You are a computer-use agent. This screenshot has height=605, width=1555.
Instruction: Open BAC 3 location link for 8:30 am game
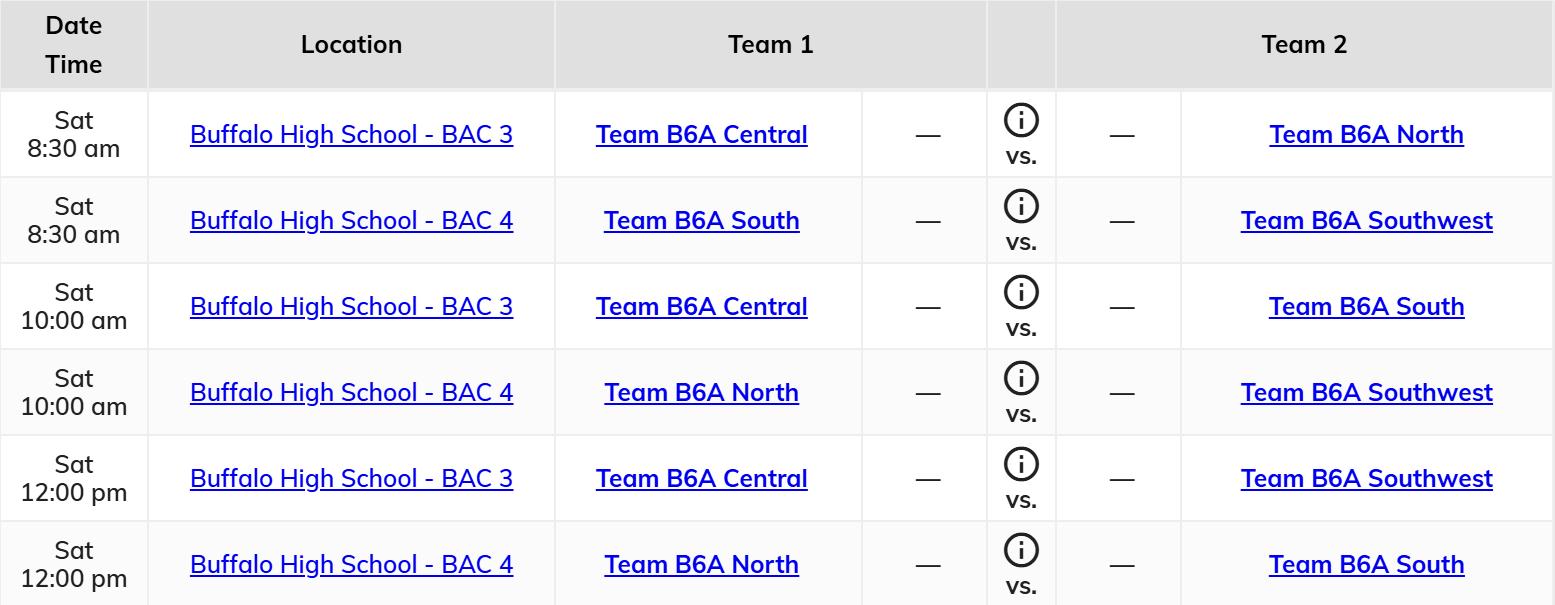(x=351, y=134)
